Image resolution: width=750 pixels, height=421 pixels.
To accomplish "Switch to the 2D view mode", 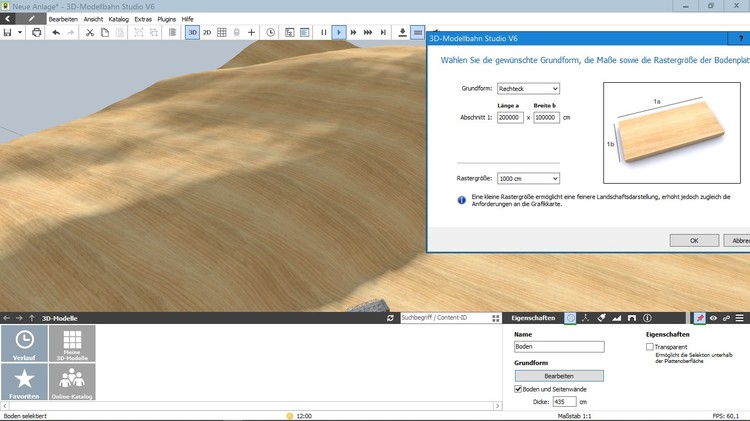I will pyautogui.click(x=207, y=32).
